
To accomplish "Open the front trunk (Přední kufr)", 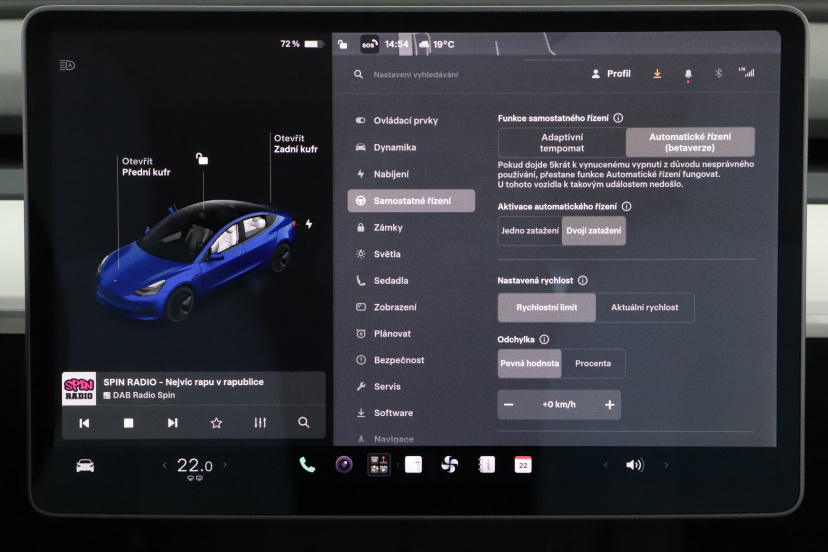I will [x=146, y=166].
